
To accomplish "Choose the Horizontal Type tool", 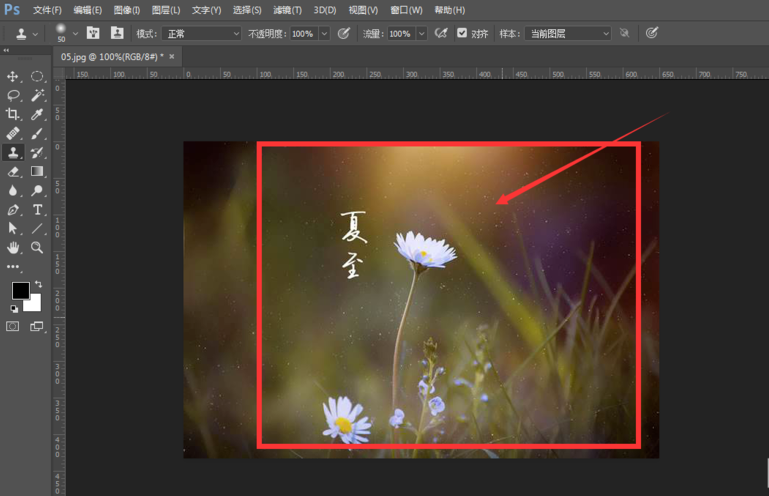I will [x=37, y=210].
